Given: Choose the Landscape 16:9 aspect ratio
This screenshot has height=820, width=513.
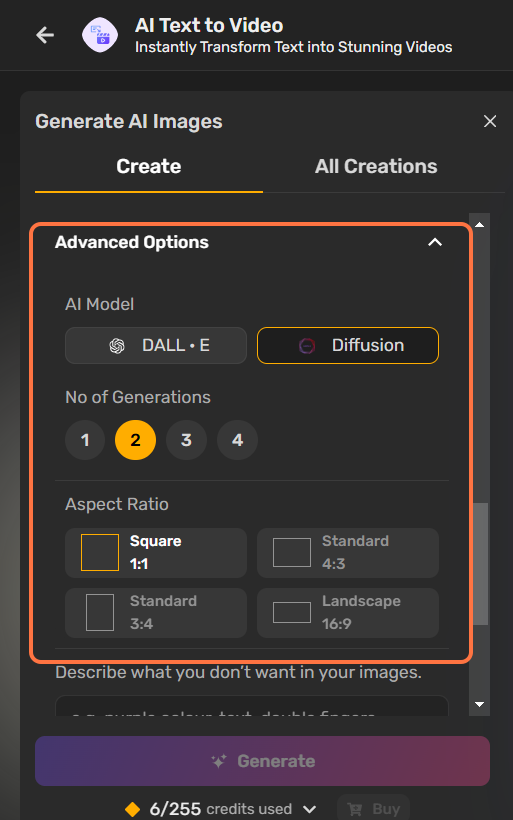Looking at the screenshot, I should coord(348,612).
